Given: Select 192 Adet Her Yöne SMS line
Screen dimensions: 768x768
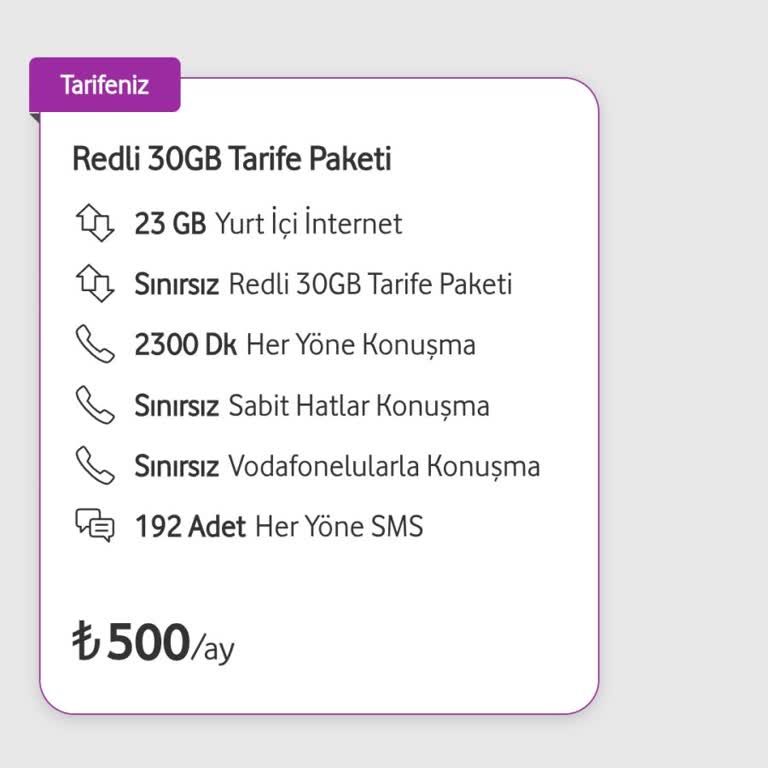Looking at the screenshot, I should pos(279,527).
